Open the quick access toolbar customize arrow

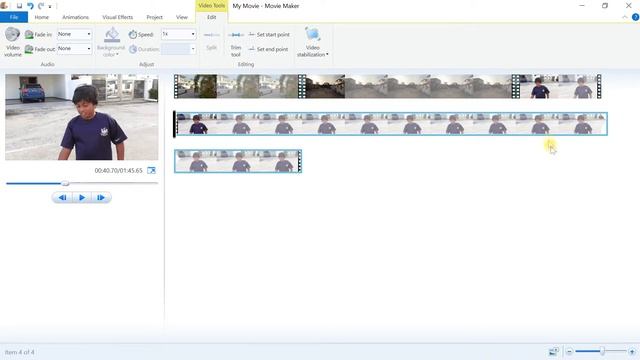[x=50, y=7]
